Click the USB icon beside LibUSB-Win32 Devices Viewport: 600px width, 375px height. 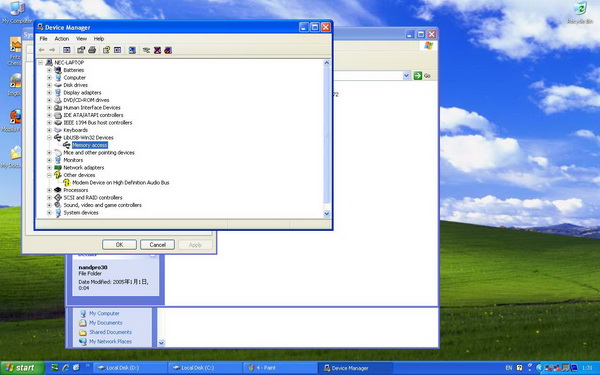coord(58,137)
